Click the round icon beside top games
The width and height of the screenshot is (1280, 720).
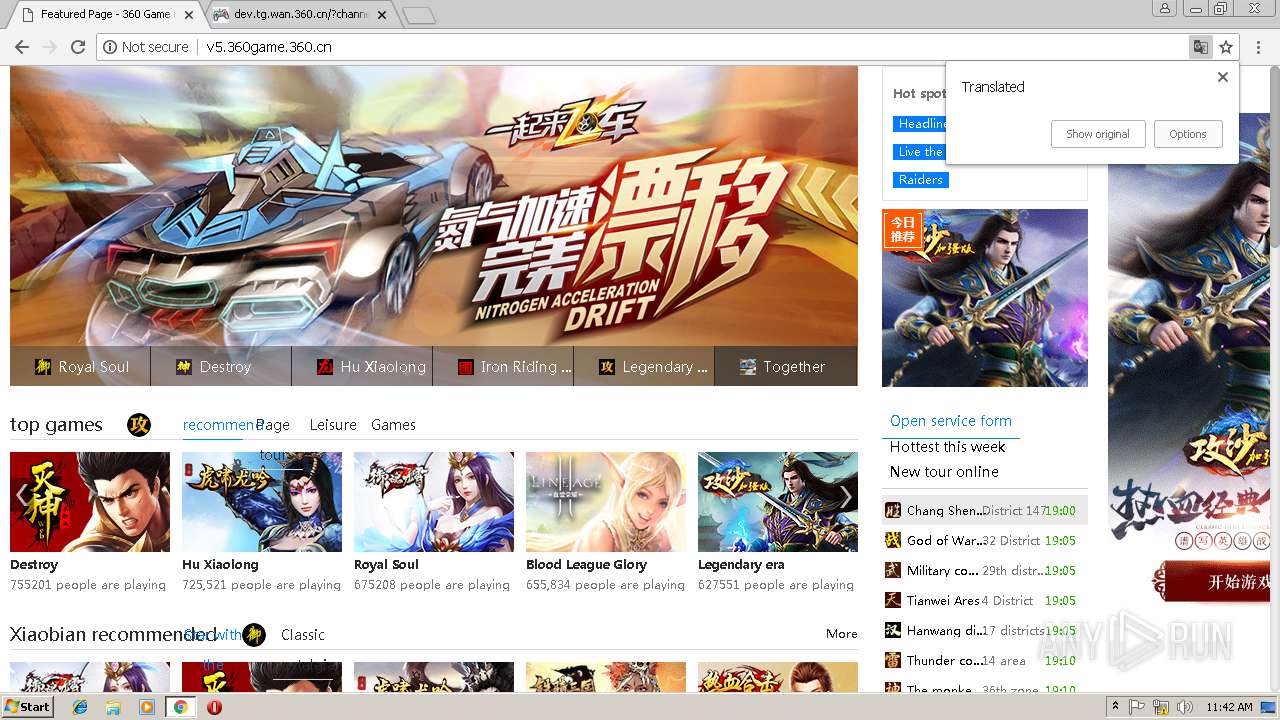139,425
